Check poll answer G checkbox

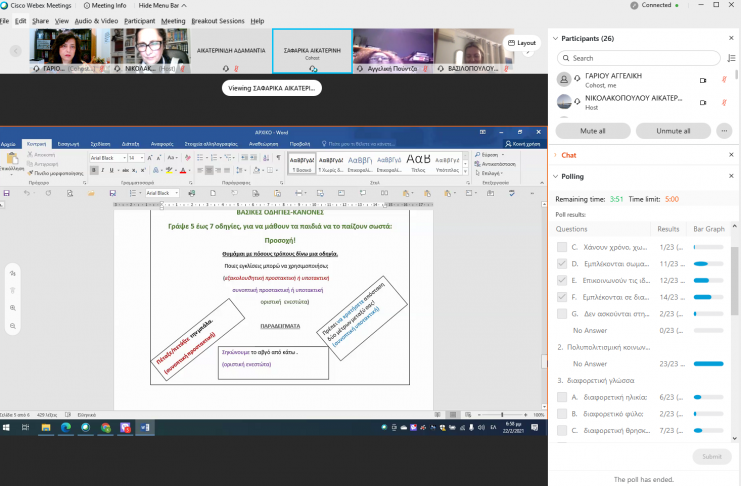[561, 314]
